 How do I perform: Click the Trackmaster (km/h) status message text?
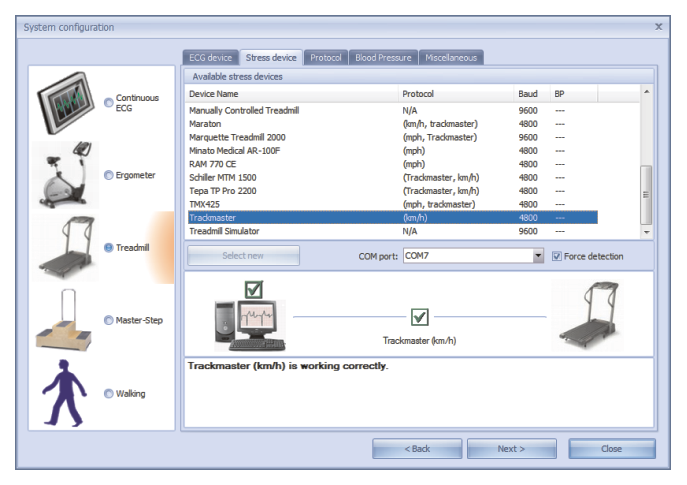pos(288,366)
